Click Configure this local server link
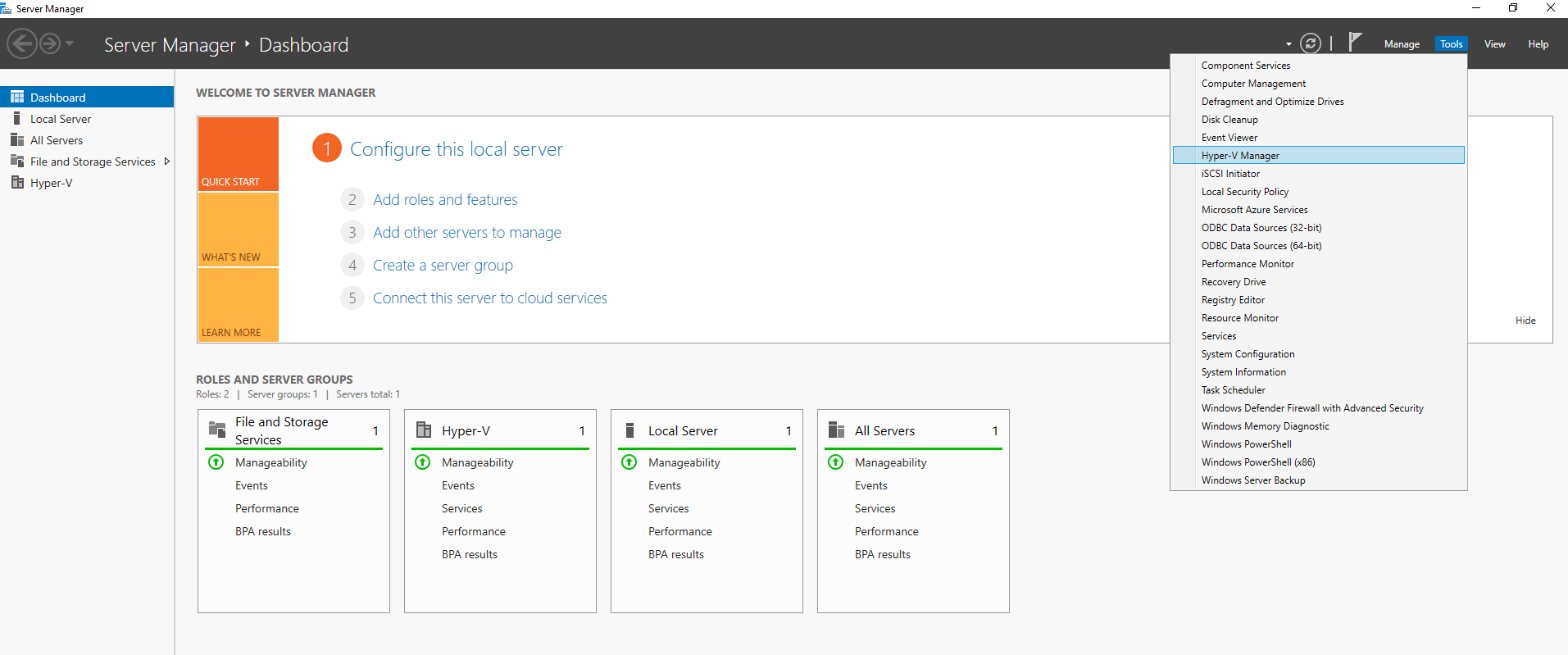This screenshot has height=655, width=1568. coord(457,149)
